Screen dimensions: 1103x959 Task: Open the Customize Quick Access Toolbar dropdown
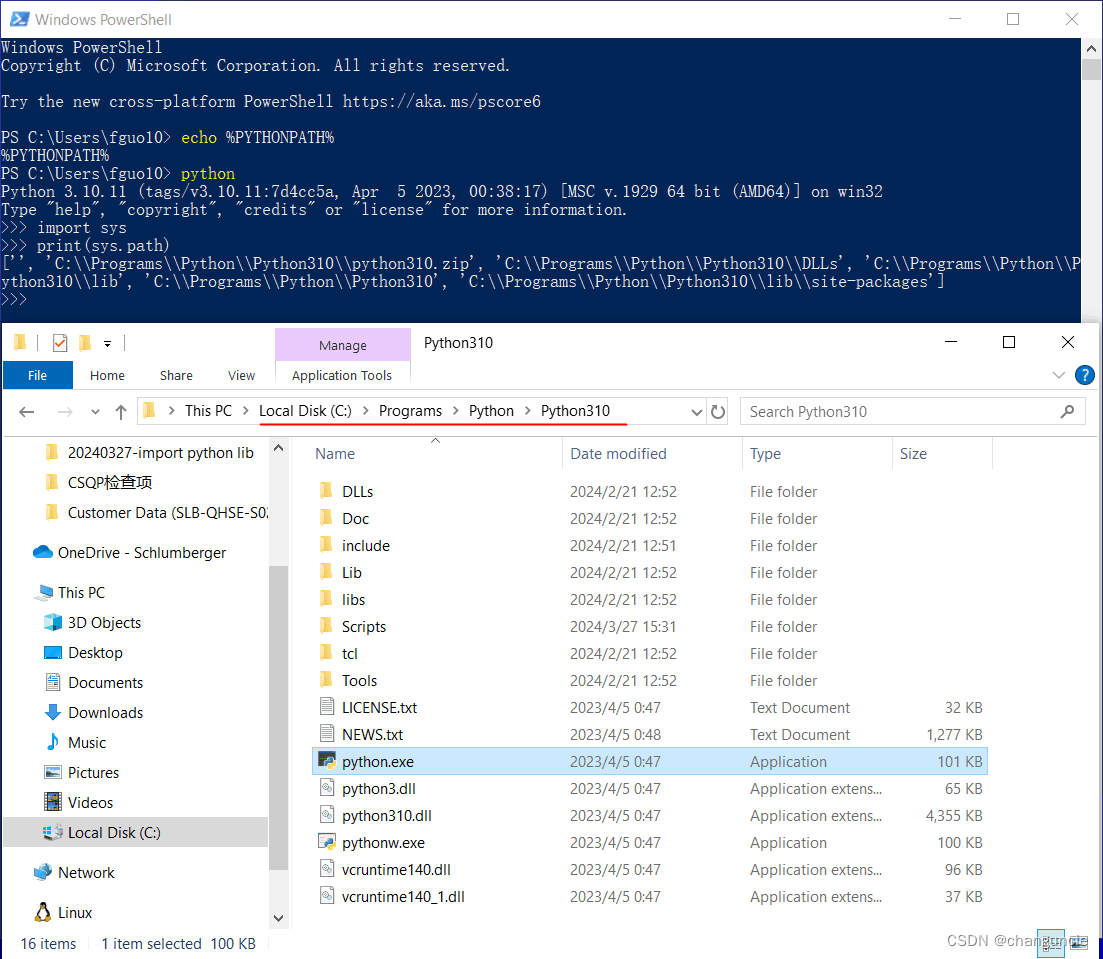pyautogui.click(x=108, y=343)
